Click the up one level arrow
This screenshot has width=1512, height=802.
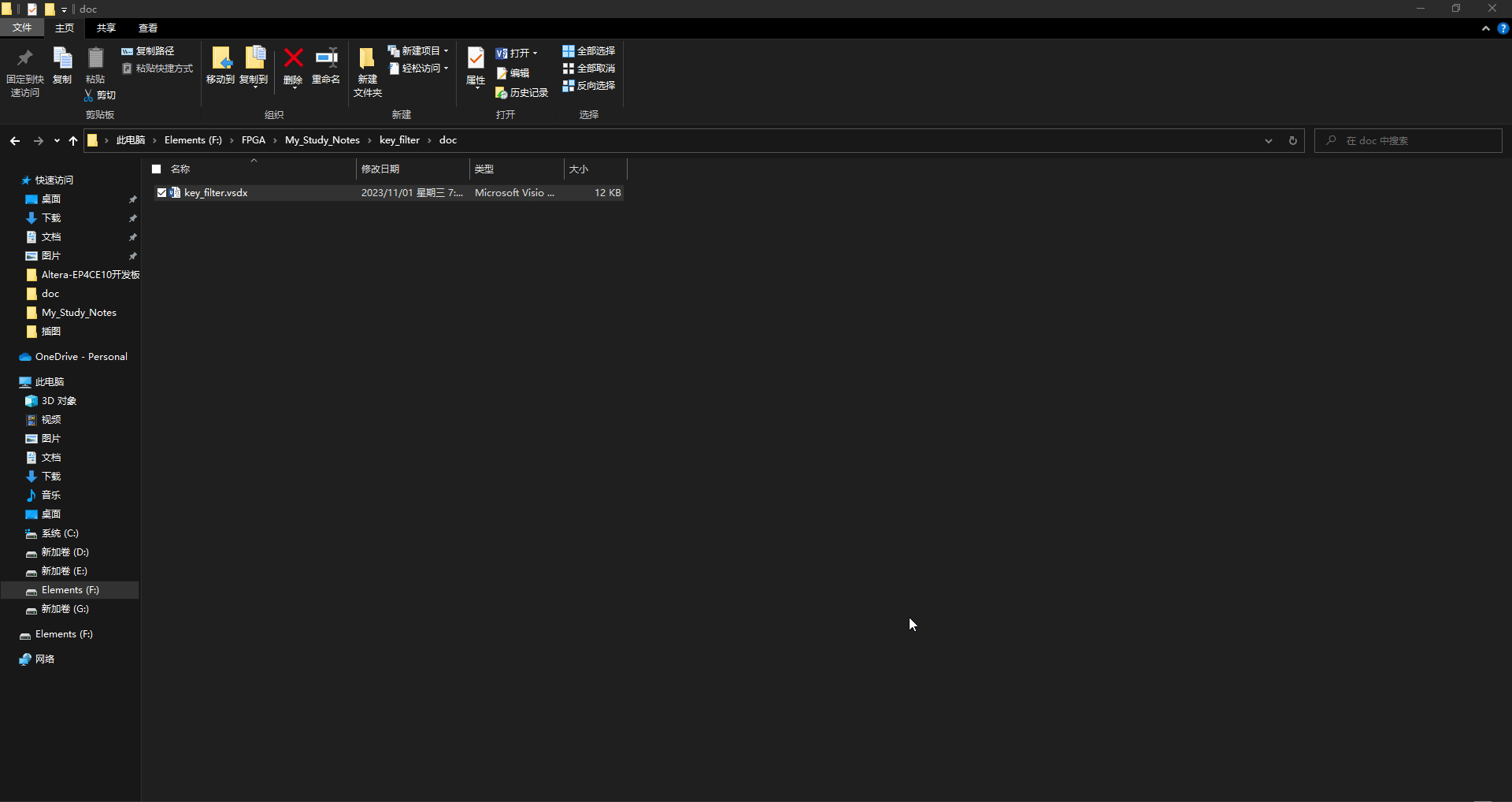click(73, 141)
